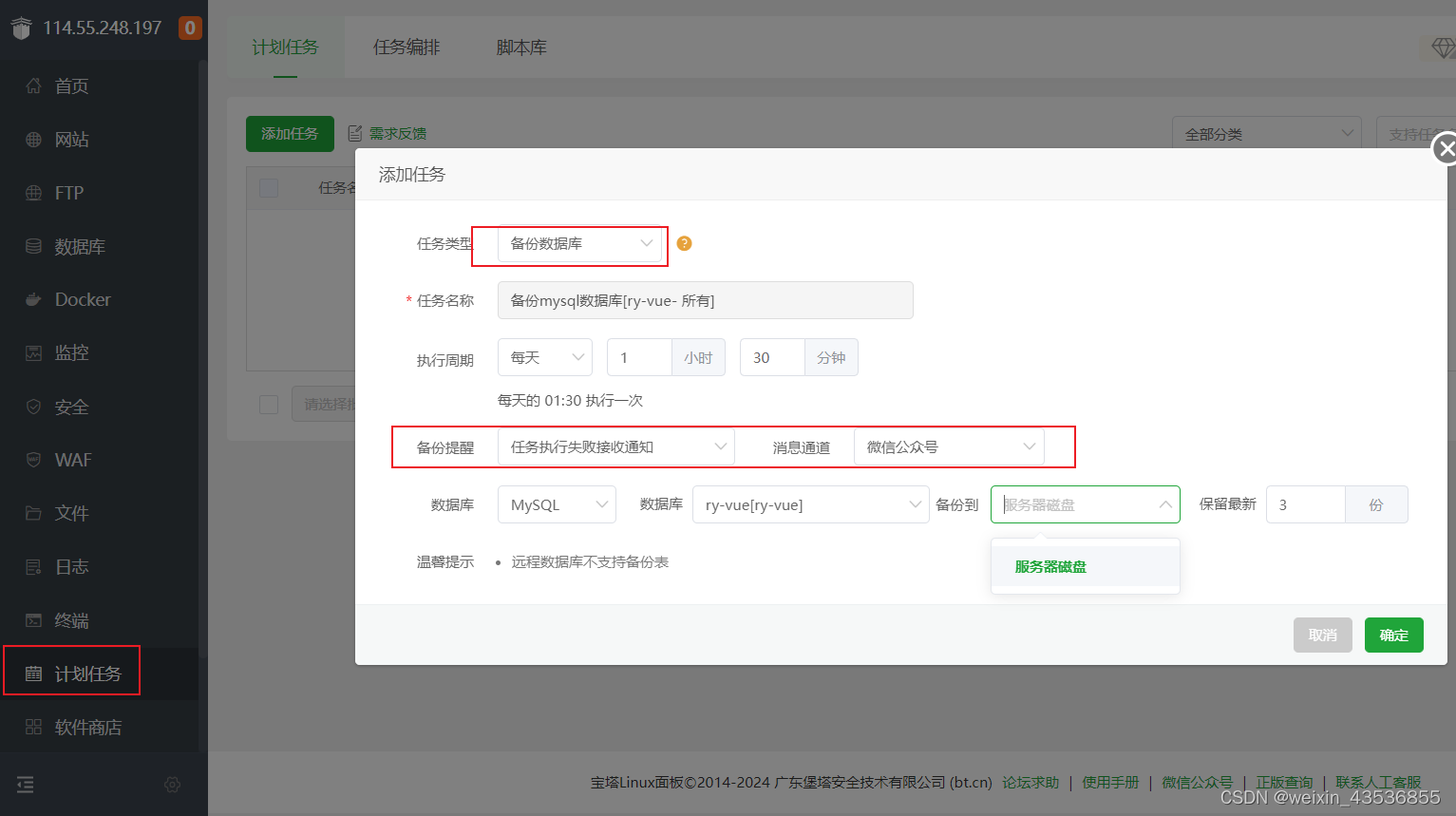
Task: Select 服务器磁盘 option in dropdown list
Action: [1086, 566]
